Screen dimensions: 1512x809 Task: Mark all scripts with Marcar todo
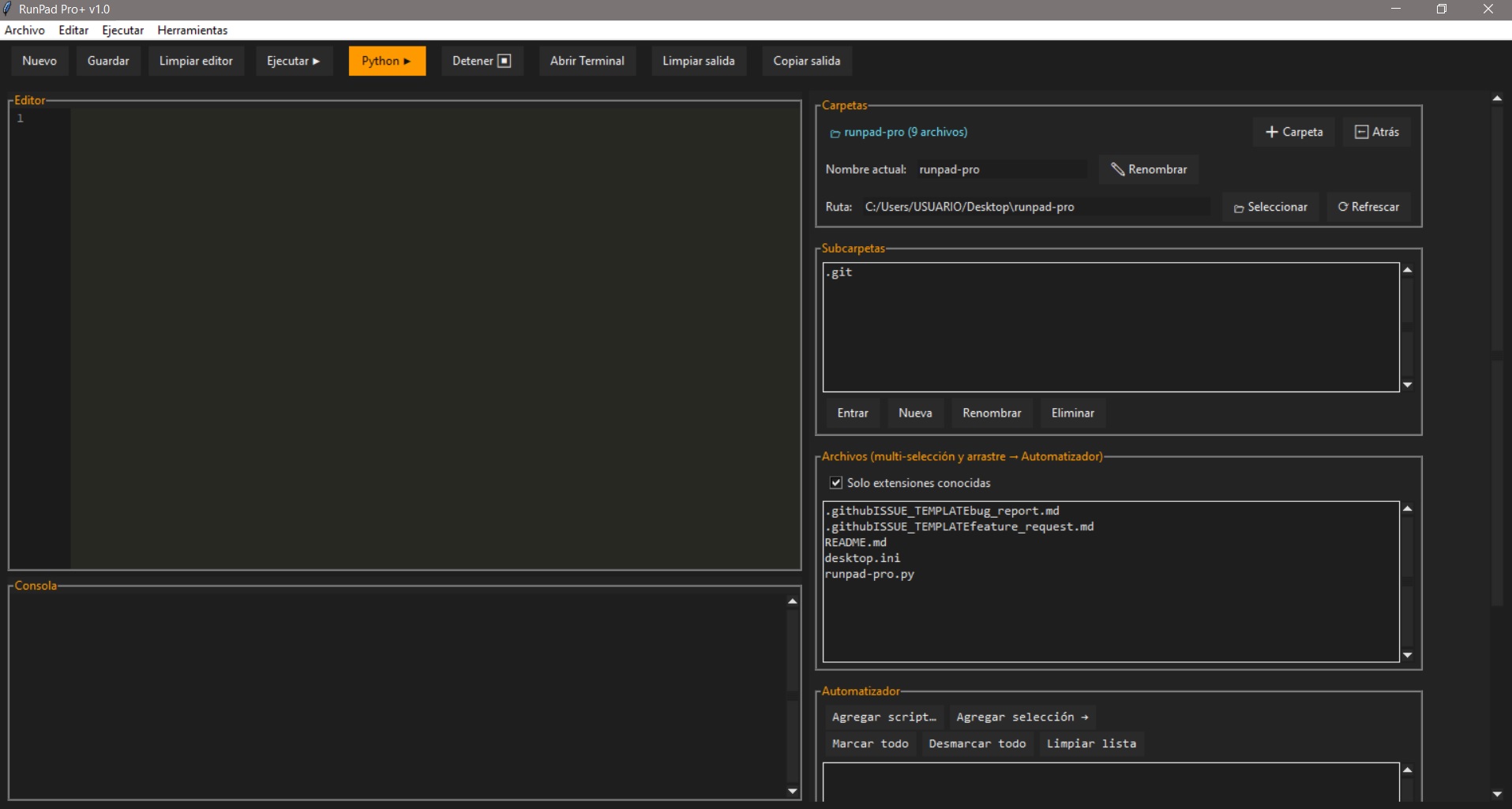870,743
